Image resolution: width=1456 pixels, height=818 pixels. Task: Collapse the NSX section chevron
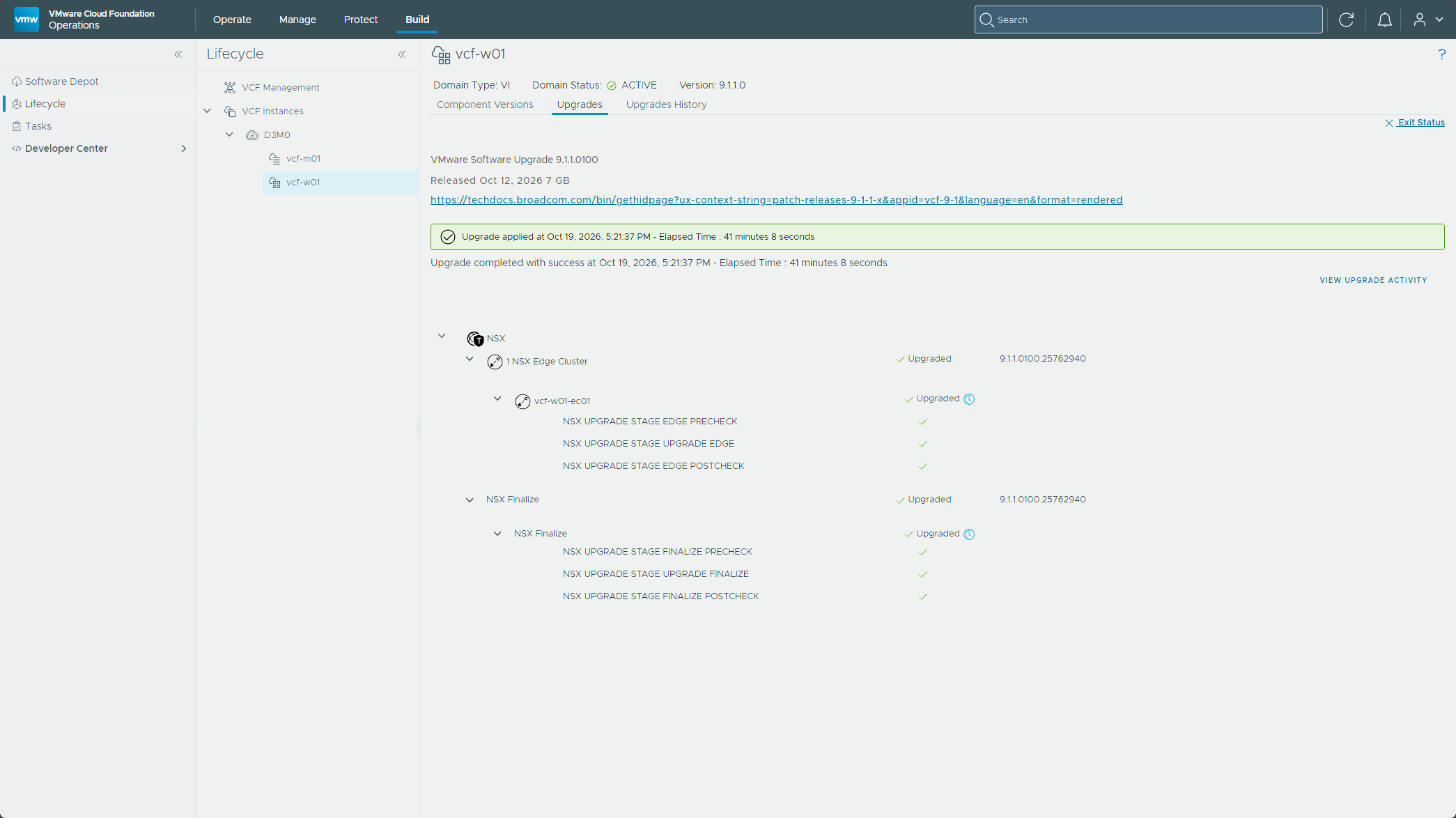pyautogui.click(x=442, y=336)
